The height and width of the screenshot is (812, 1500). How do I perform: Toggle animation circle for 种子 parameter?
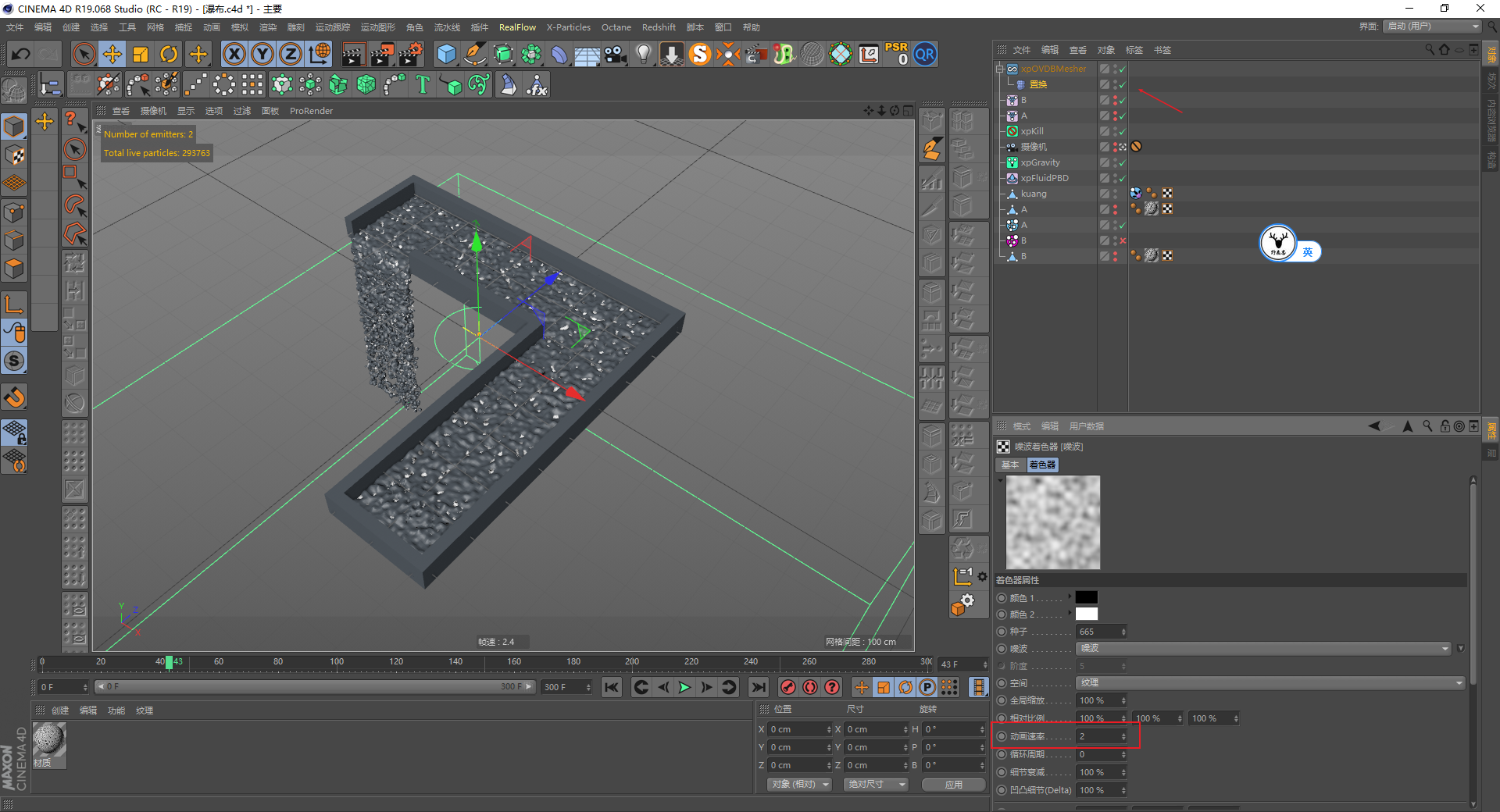point(1002,632)
